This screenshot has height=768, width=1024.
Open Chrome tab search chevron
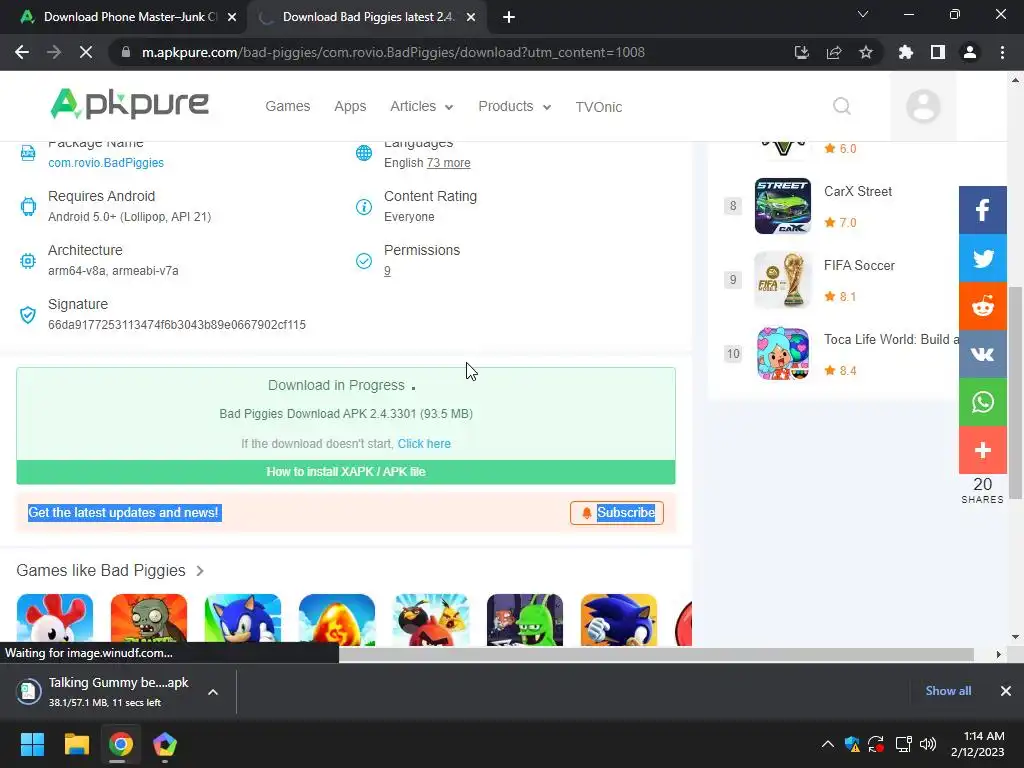(x=863, y=14)
